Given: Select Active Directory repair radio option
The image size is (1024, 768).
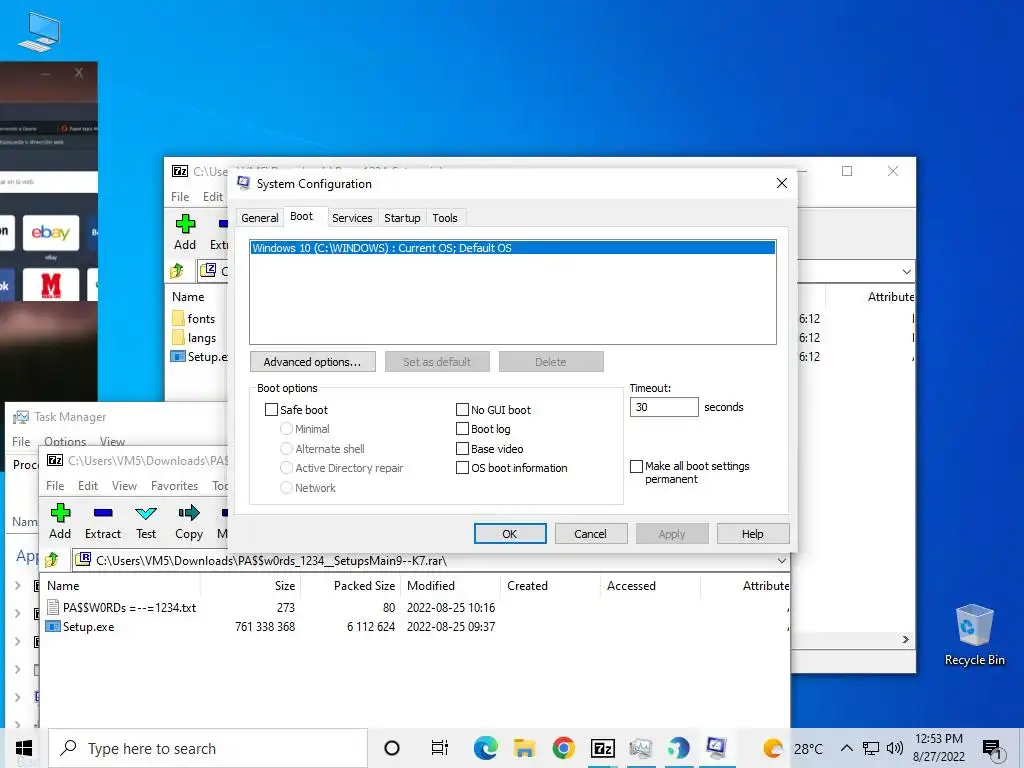Looking at the screenshot, I should coord(286,468).
